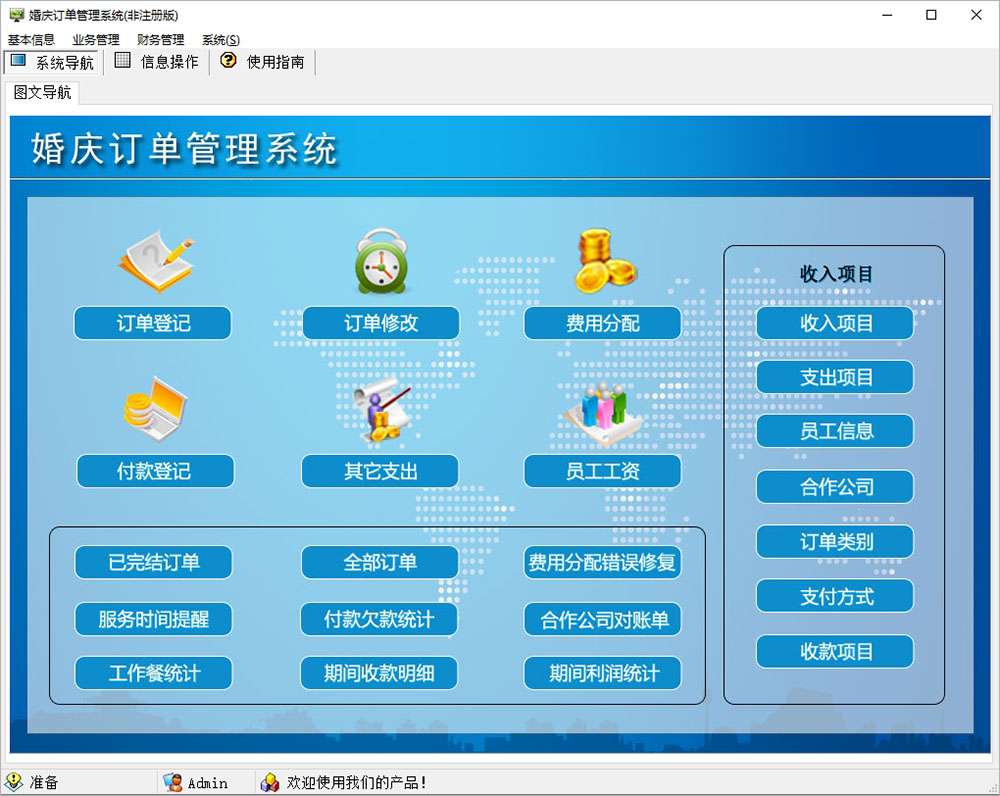
Task: Open the 使用指南 toolbar label
Action: (276, 62)
